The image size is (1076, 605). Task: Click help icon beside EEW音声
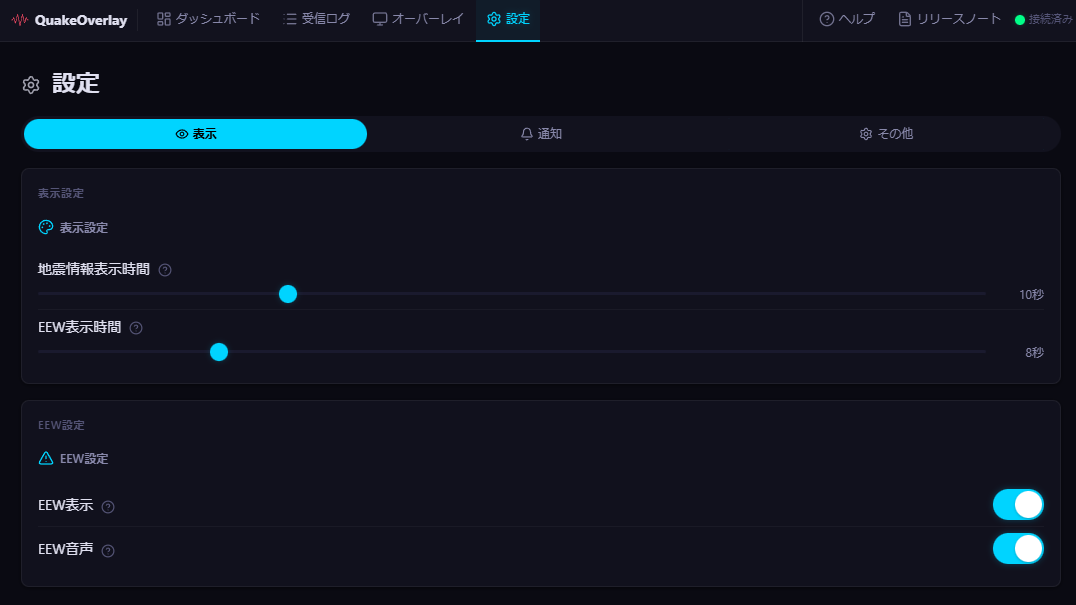[x=108, y=551]
